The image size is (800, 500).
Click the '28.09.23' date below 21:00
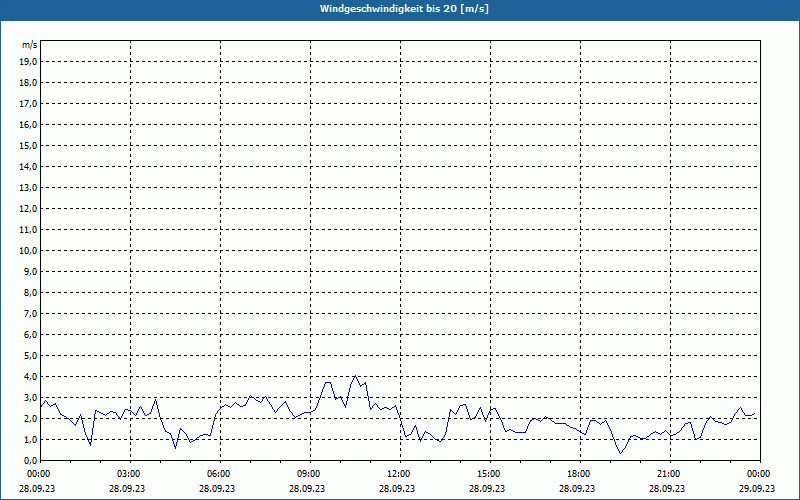pyautogui.click(x=666, y=488)
